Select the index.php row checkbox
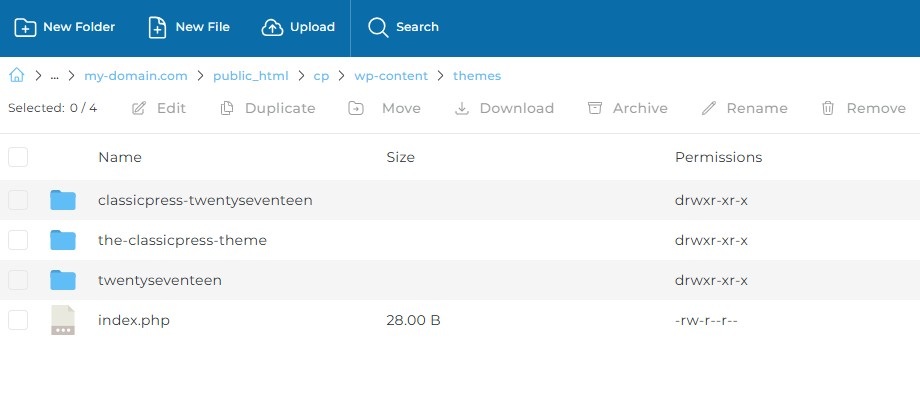Screen dimensions: 920x400 (x=18, y=320)
